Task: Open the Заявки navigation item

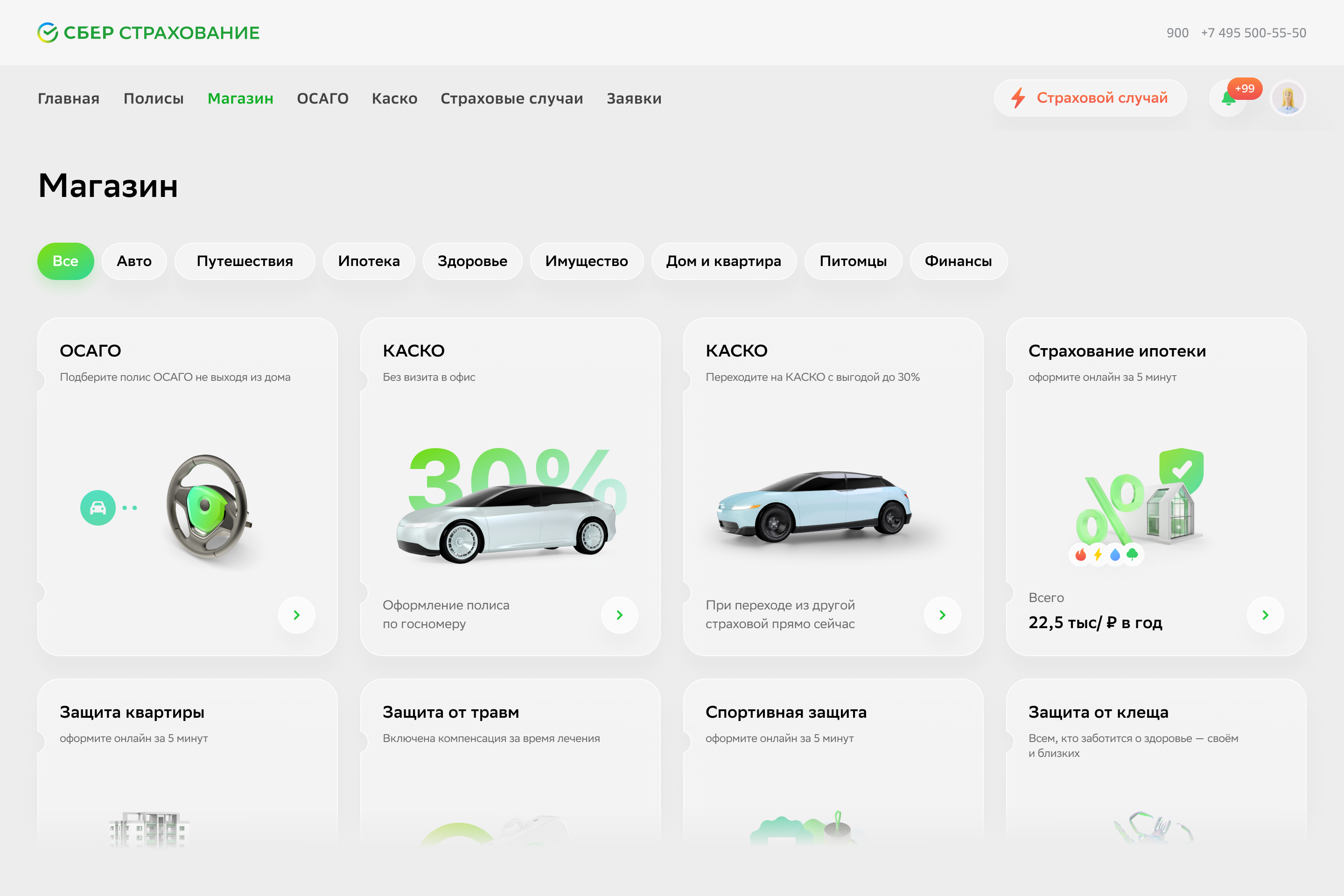Action: pos(634,98)
